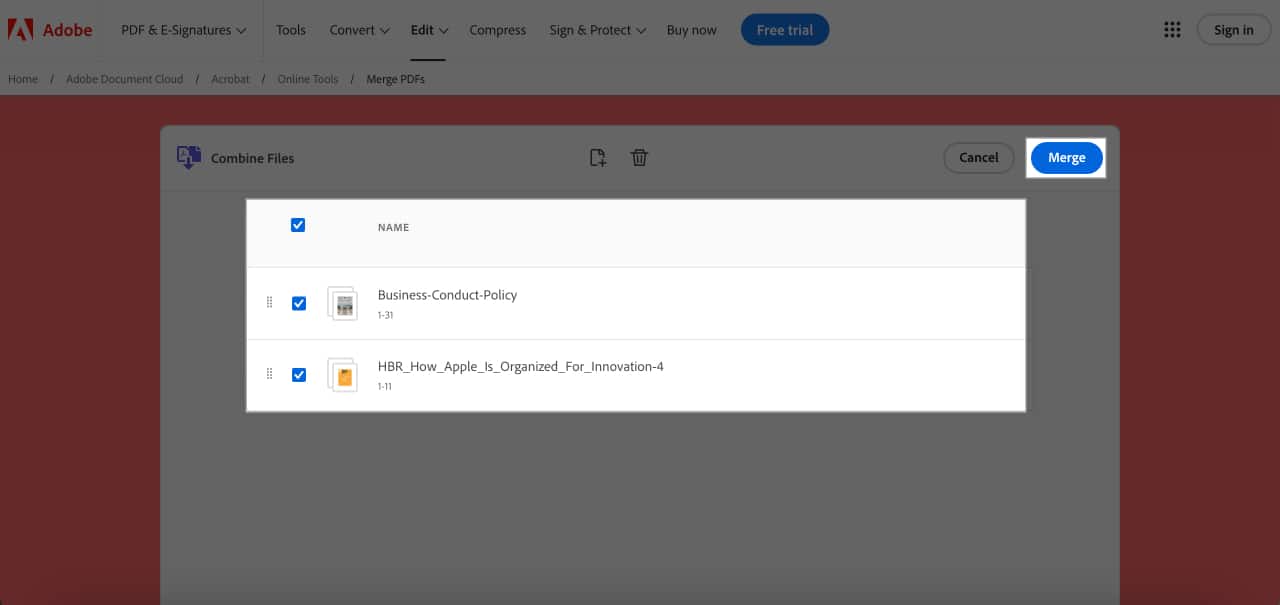This screenshot has width=1280, height=605.
Task: Click page range 1-11
Action: click(x=385, y=386)
